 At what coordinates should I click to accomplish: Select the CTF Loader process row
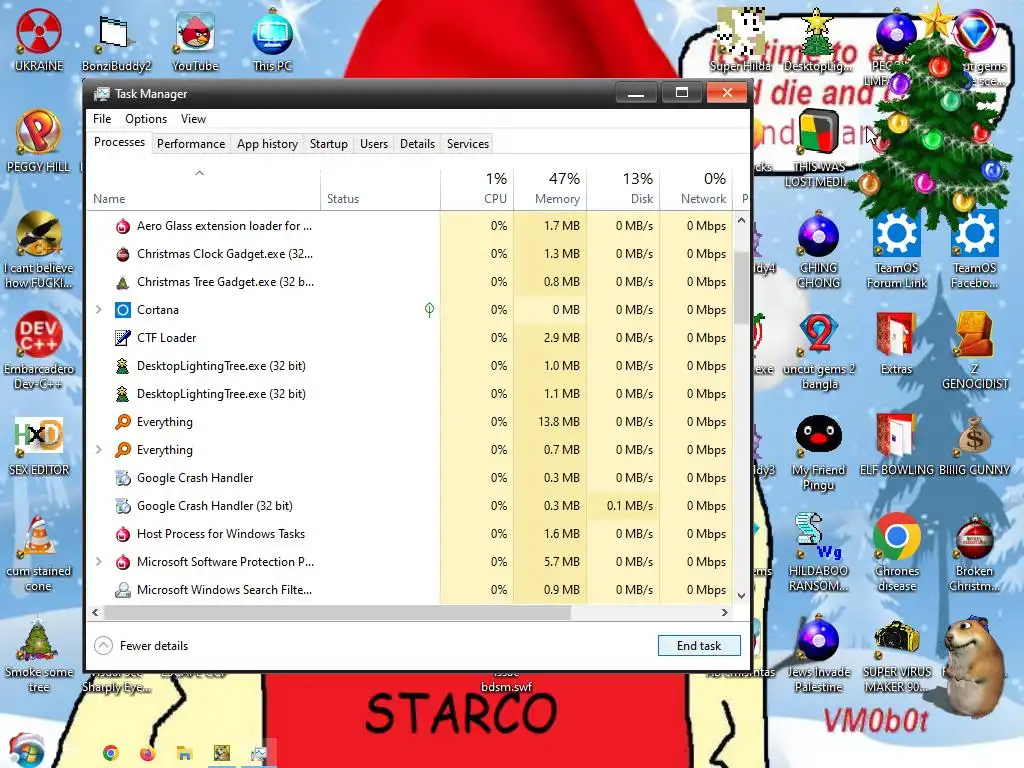point(410,338)
